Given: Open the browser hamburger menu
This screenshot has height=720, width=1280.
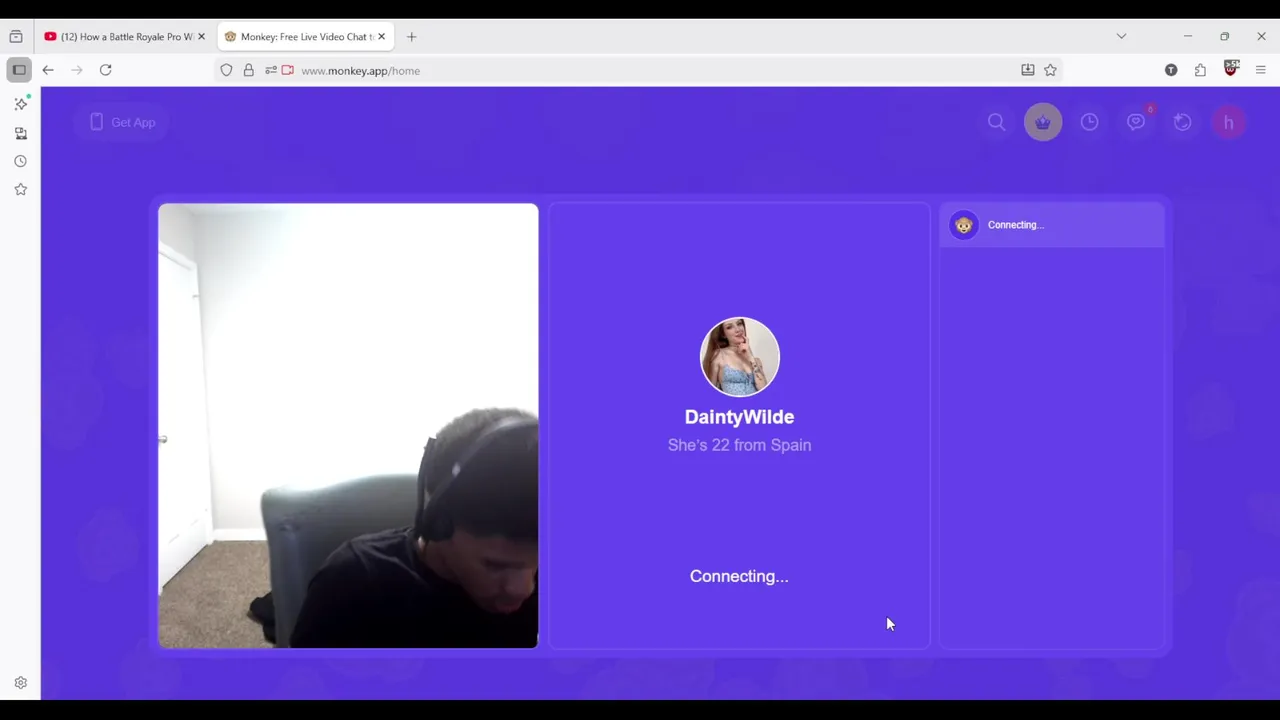Looking at the screenshot, I should click(1260, 70).
